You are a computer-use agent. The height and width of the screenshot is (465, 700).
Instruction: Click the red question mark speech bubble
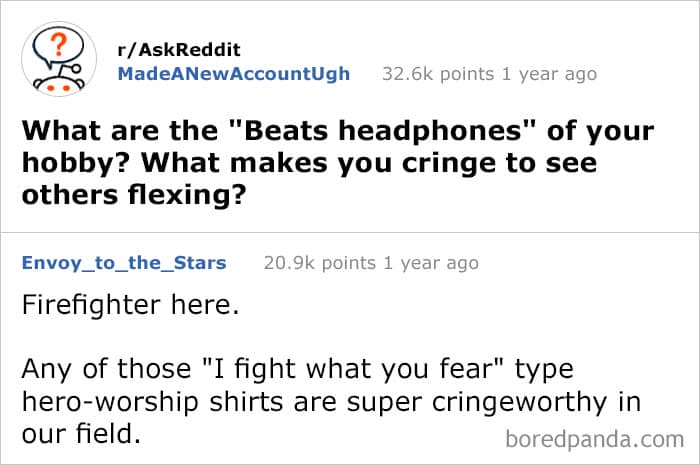[59, 47]
